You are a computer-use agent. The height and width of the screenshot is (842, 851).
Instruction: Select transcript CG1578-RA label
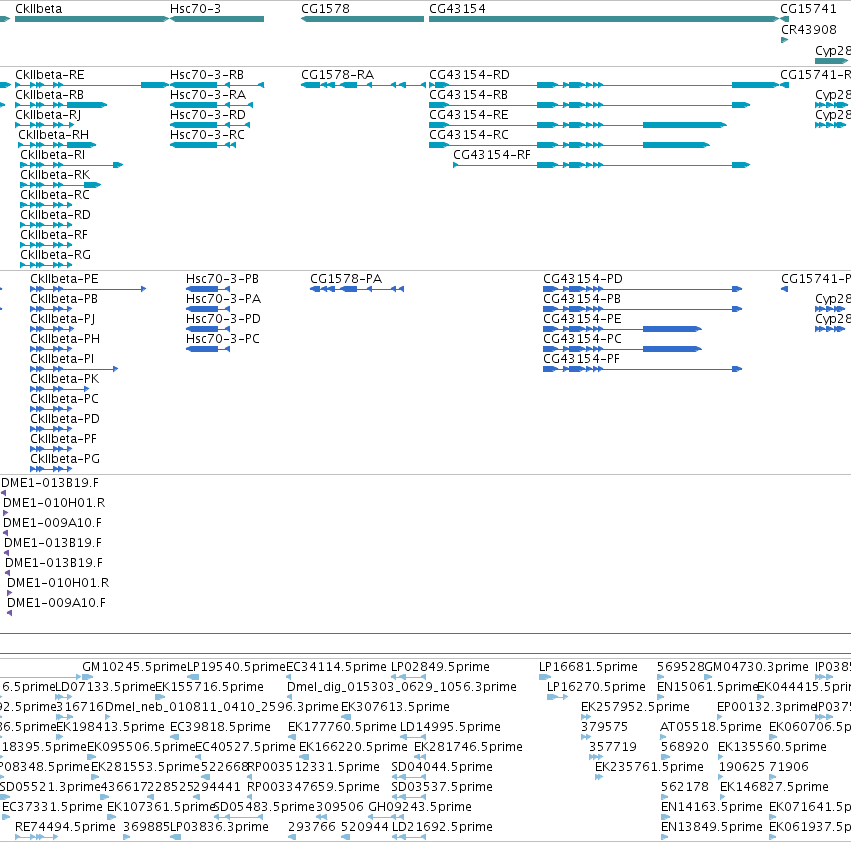click(x=338, y=74)
